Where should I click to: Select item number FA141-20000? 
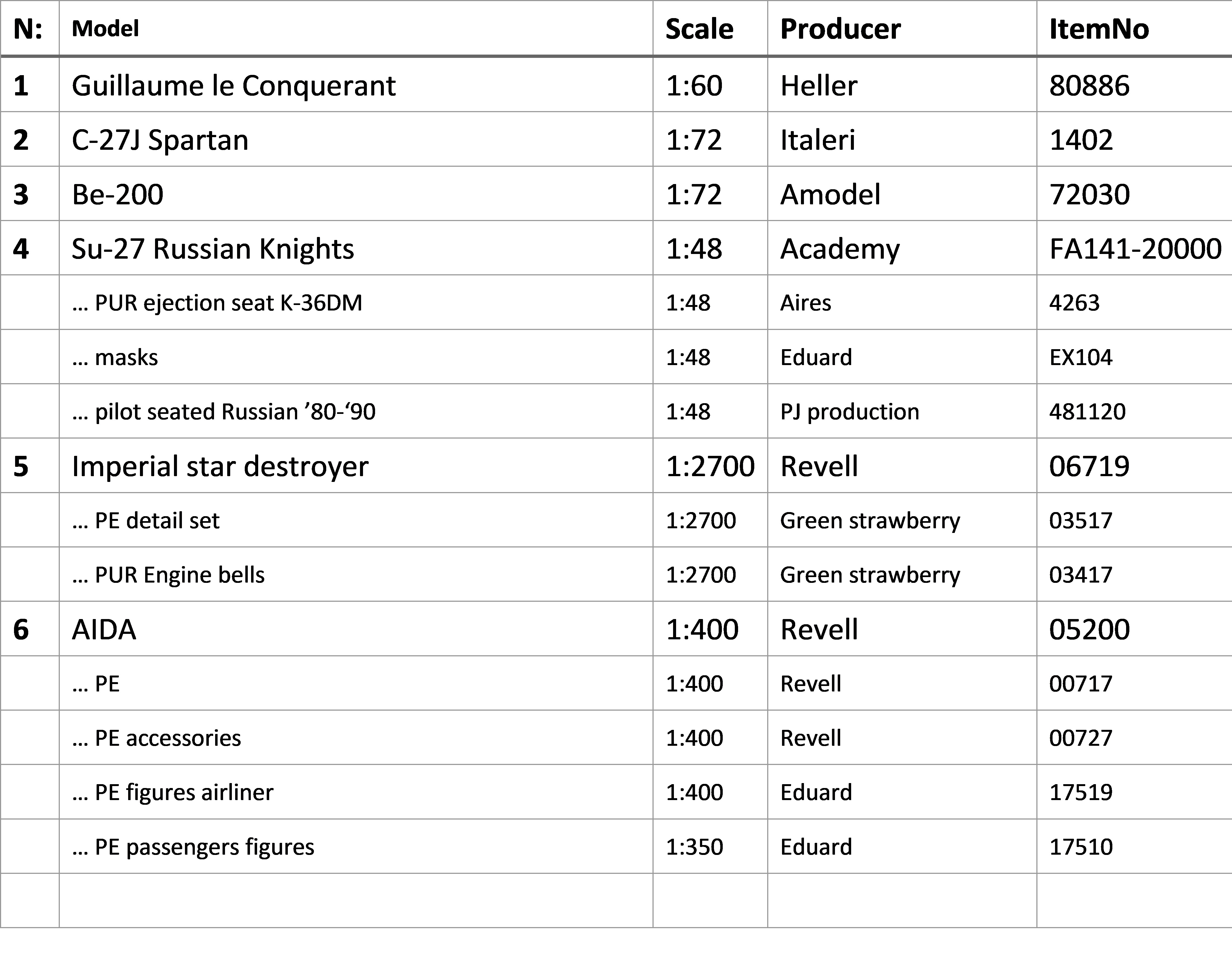pos(1134,248)
